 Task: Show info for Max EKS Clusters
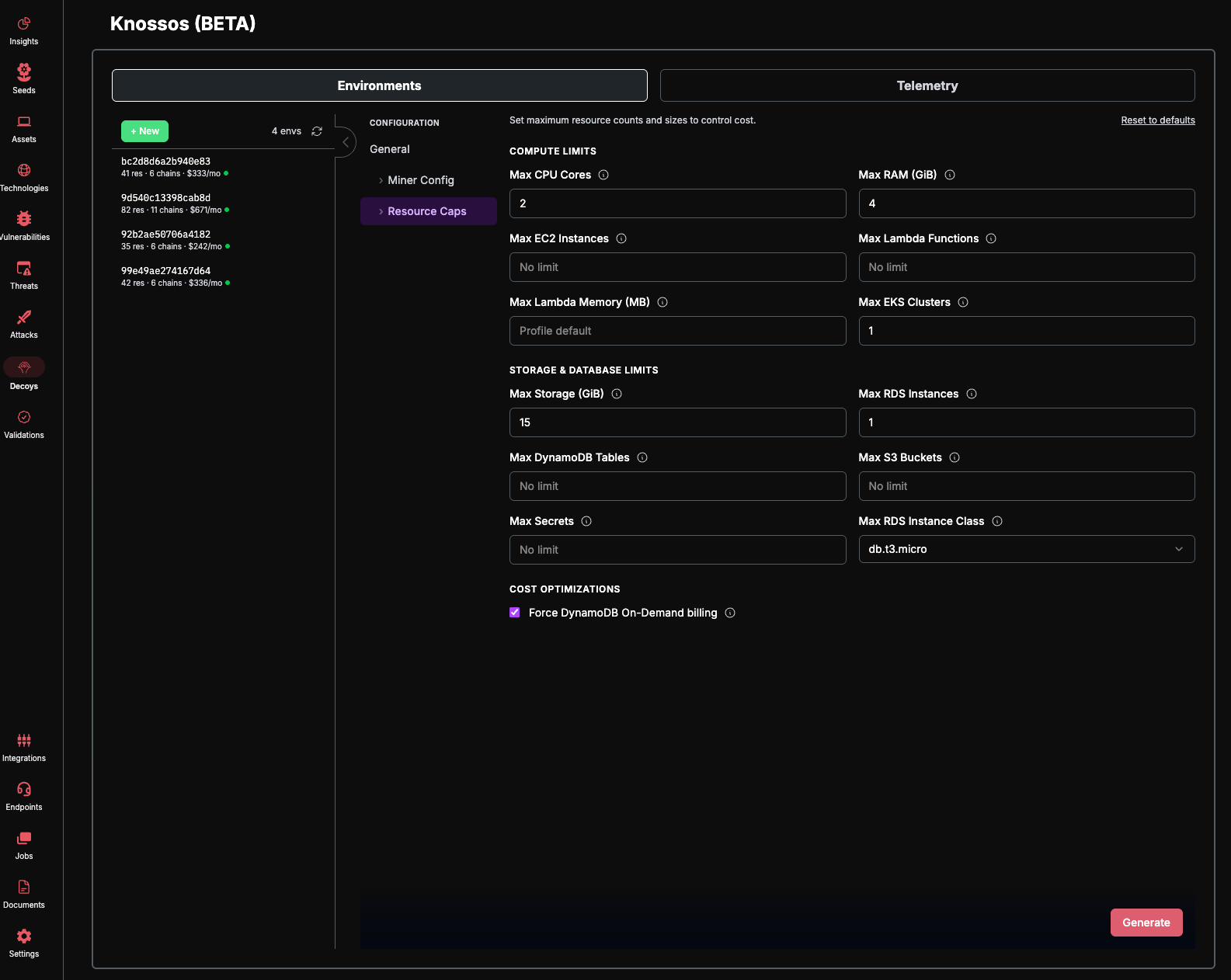tap(963, 302)
